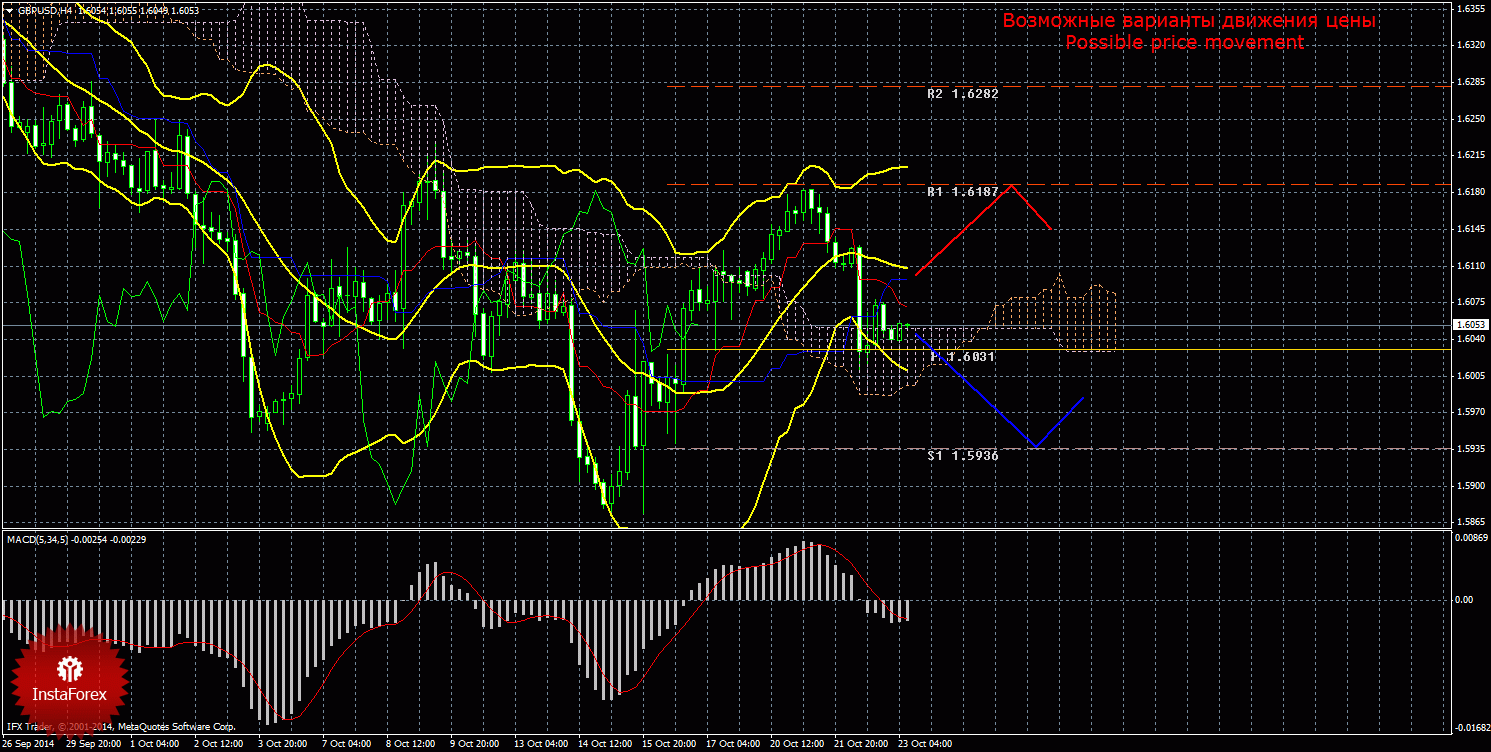This screenshot has height=752, width=1491.
Task: Select the 29 Sep 20:00 time label
Action: [x=92, y=744]
